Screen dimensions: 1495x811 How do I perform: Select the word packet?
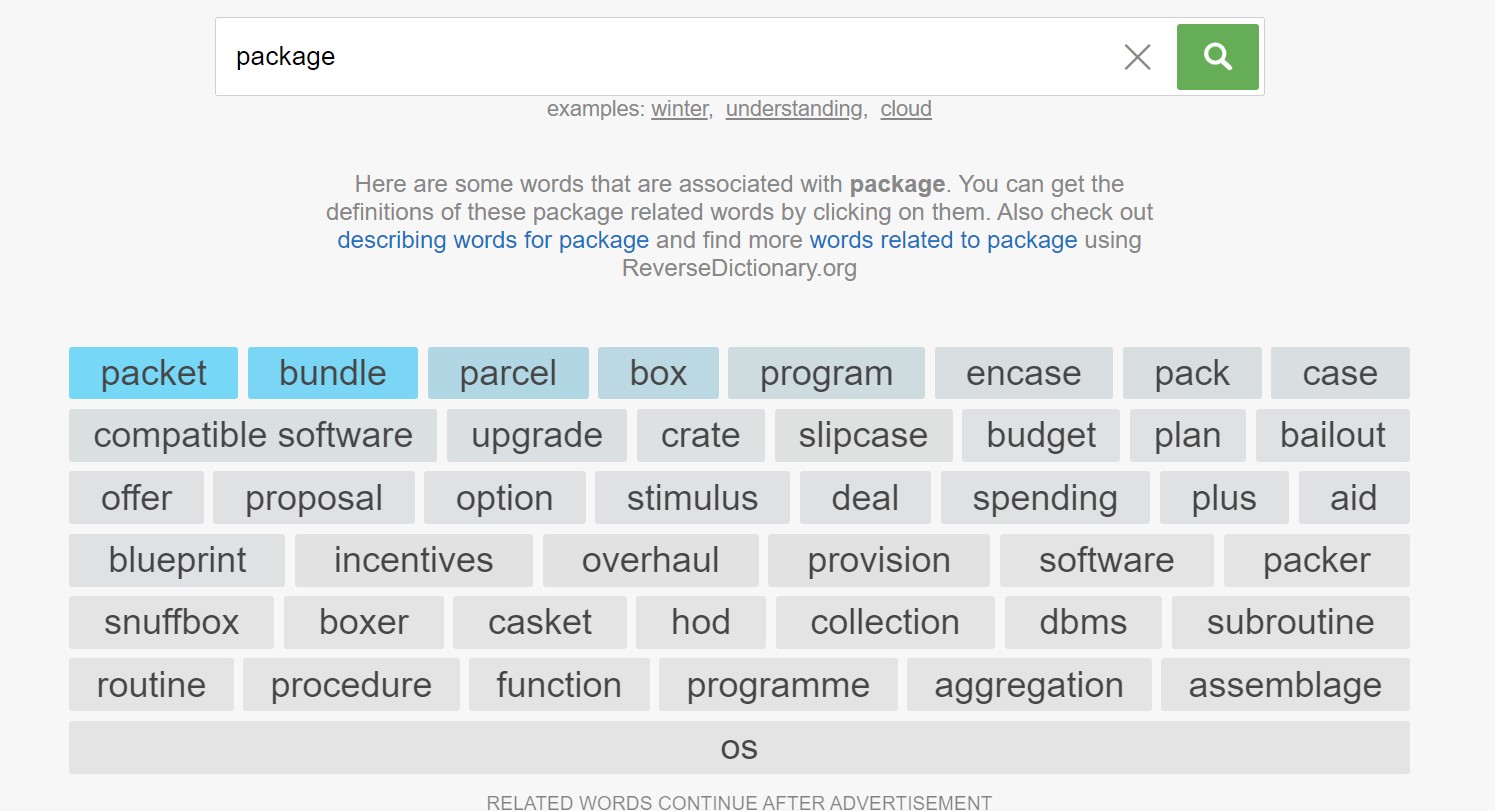tap(152, 372)
